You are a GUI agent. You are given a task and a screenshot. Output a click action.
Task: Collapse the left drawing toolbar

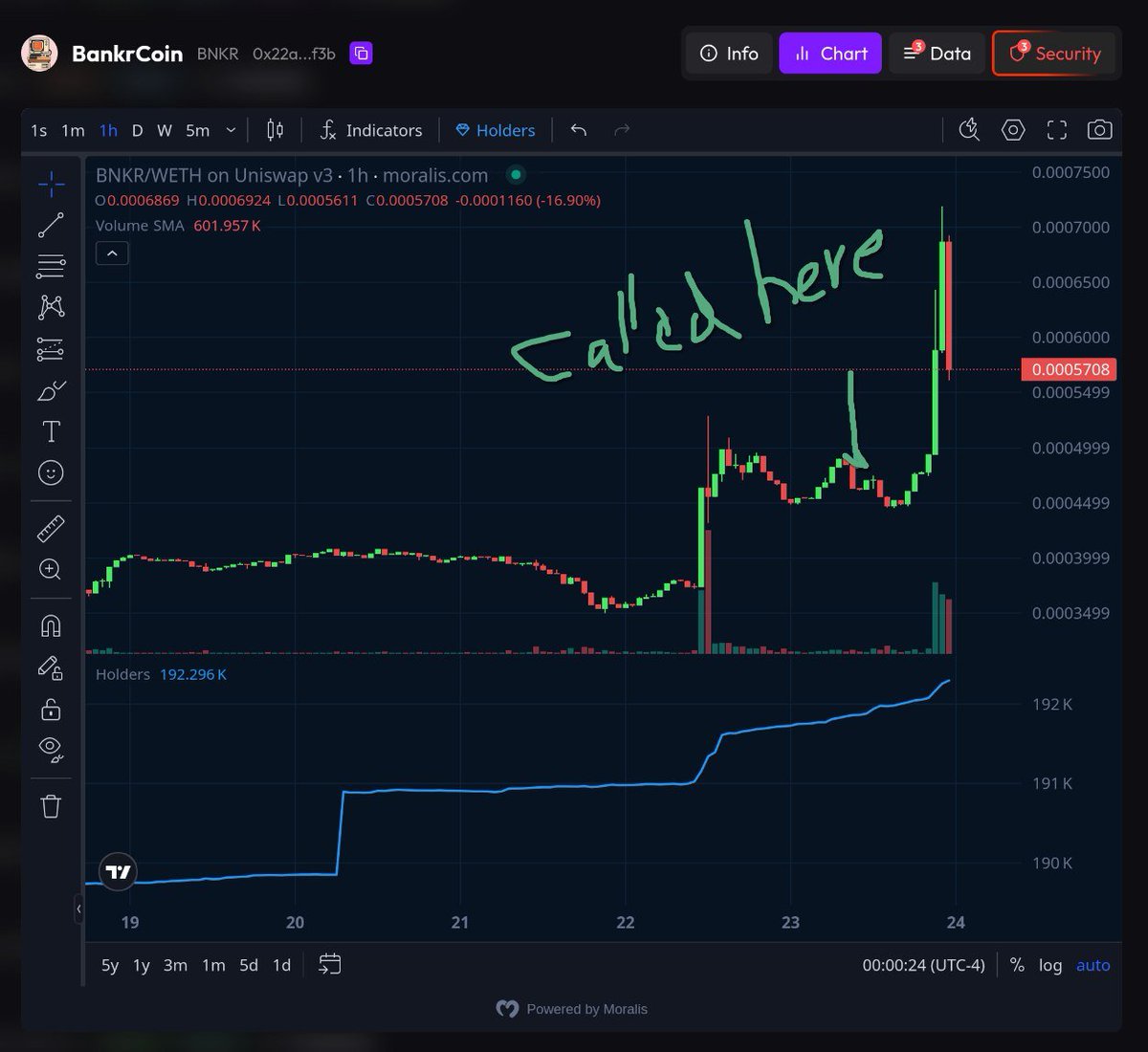point(78,909)
